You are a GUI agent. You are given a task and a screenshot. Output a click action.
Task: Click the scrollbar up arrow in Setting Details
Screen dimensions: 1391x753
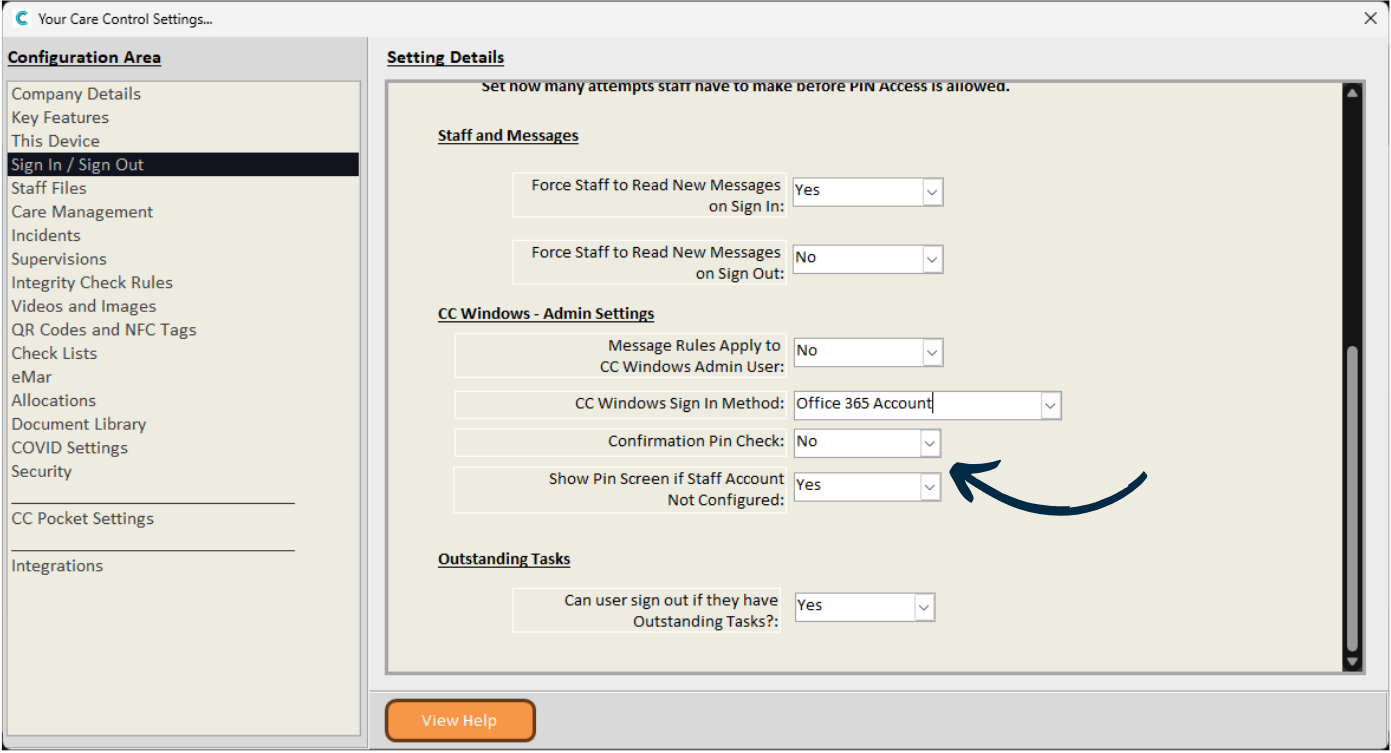1352,92
